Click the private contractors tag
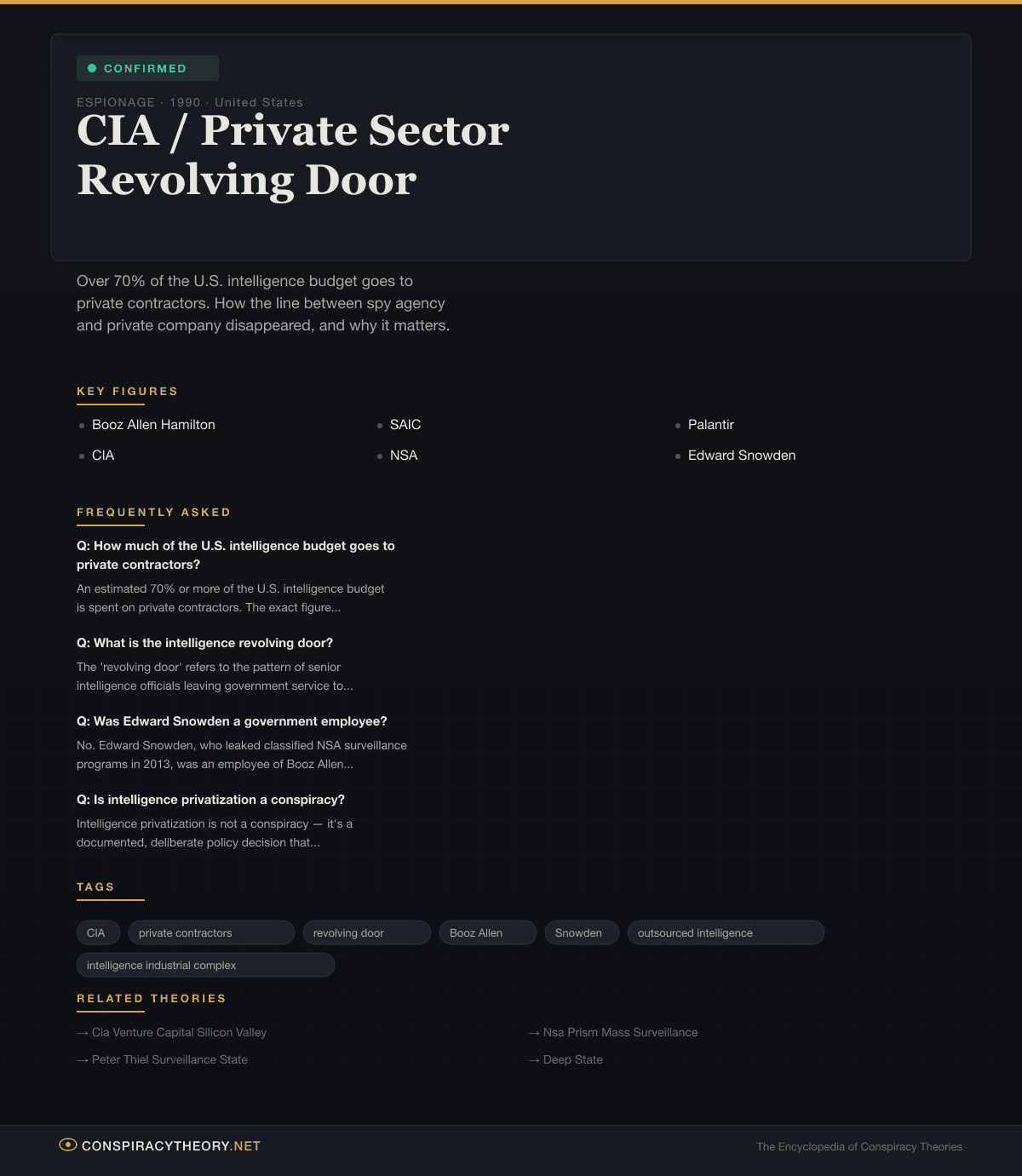This screenshot has width=1022, height=1176. [210, 932]
